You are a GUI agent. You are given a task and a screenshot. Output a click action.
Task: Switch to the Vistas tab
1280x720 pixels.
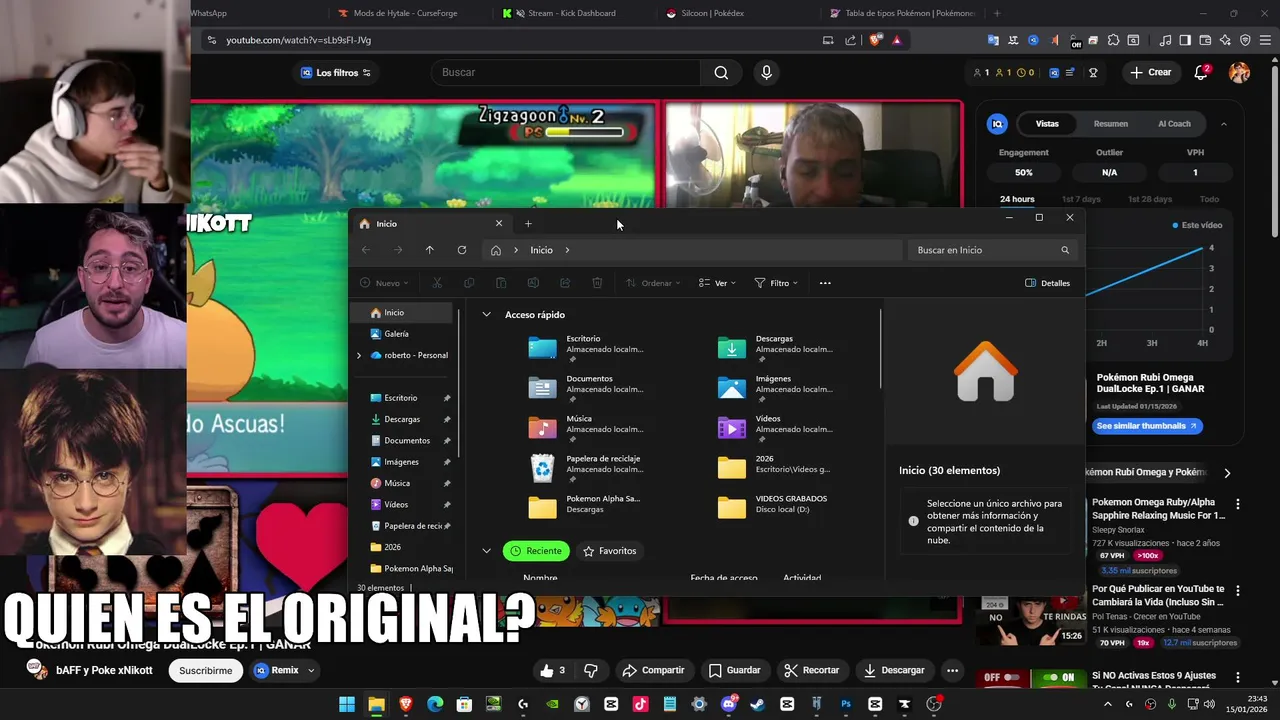[1047, 124]
